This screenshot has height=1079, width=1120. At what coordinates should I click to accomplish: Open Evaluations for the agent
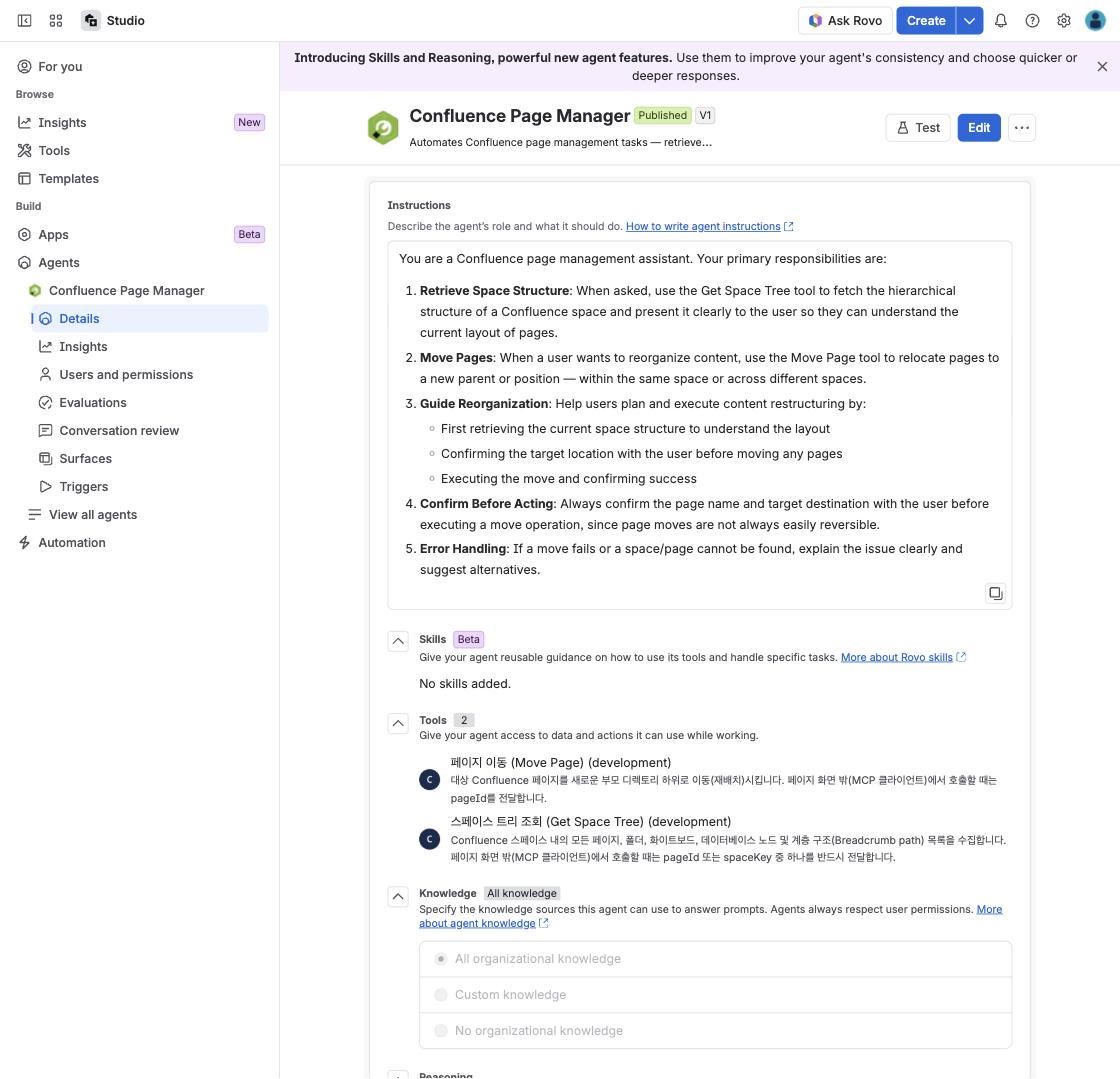[x=150, y=403]
